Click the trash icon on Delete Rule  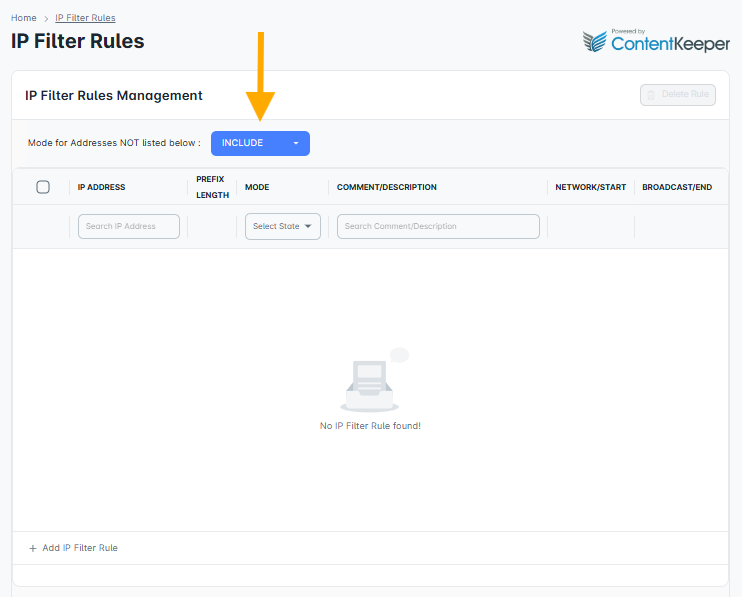pyautogui.click(x=651, y=95)
